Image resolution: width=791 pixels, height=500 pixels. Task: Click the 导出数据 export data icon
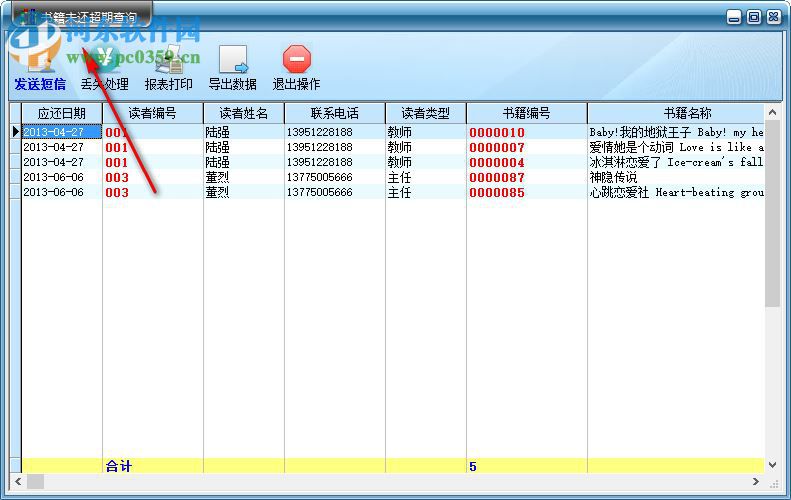click(233, 60)
